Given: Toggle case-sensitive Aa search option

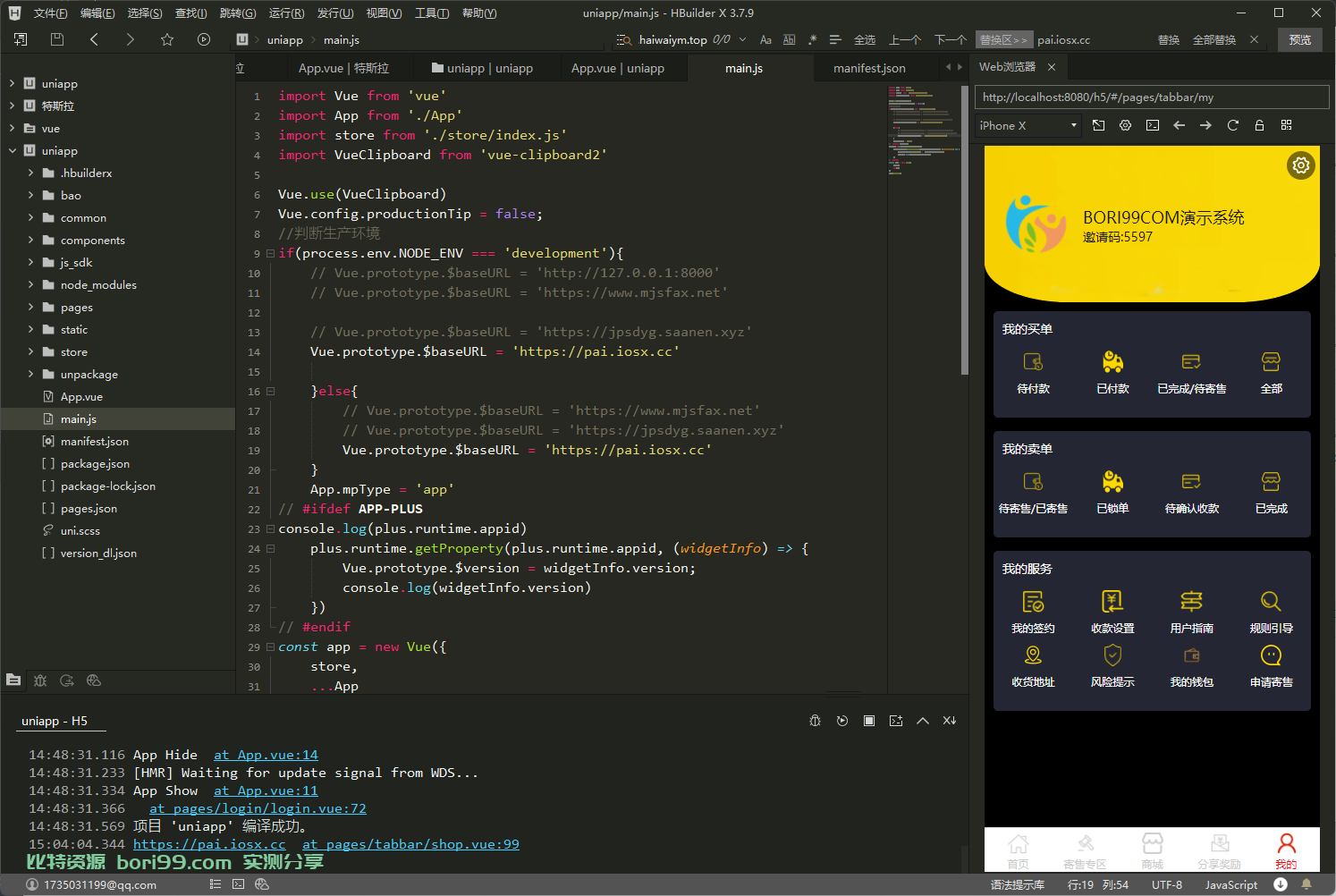Looking at the screenshot, I should click(x=765, y=39).
